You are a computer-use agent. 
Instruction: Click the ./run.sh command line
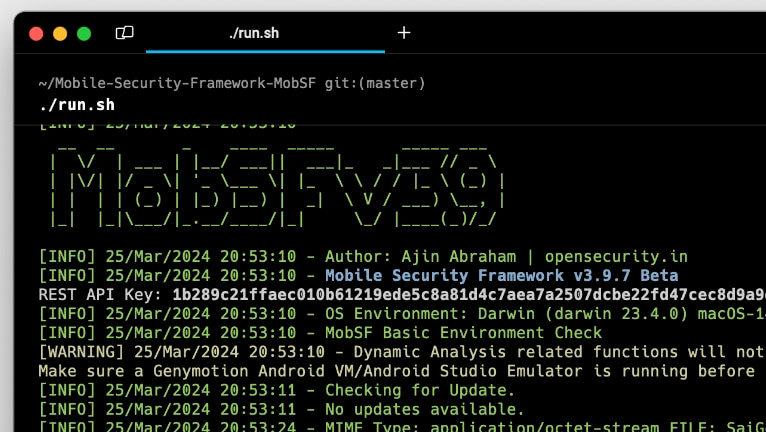77,105
